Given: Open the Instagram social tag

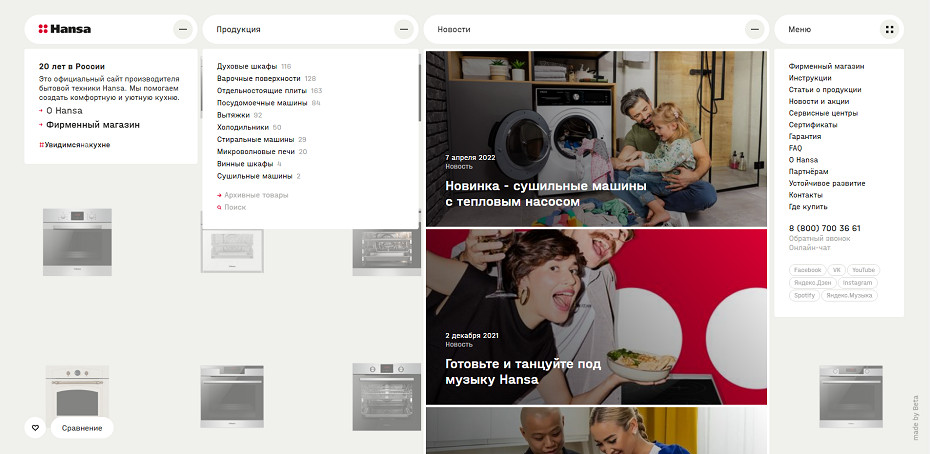Looking at the screenshot, I should point(857,283).
